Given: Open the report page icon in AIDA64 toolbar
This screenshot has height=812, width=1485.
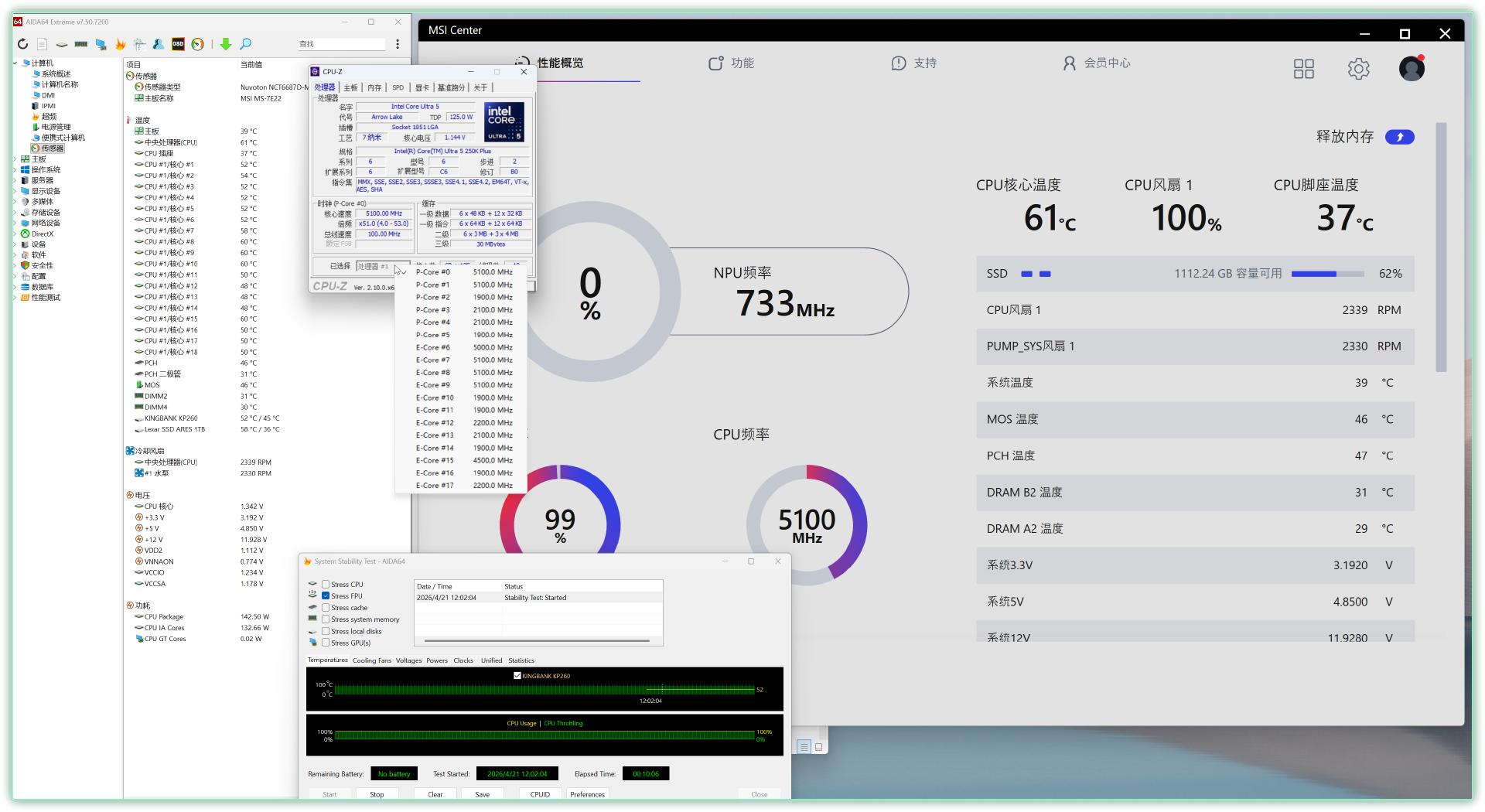Looking at the screenshot, I should pyautogui.click(x=42, y=44).
